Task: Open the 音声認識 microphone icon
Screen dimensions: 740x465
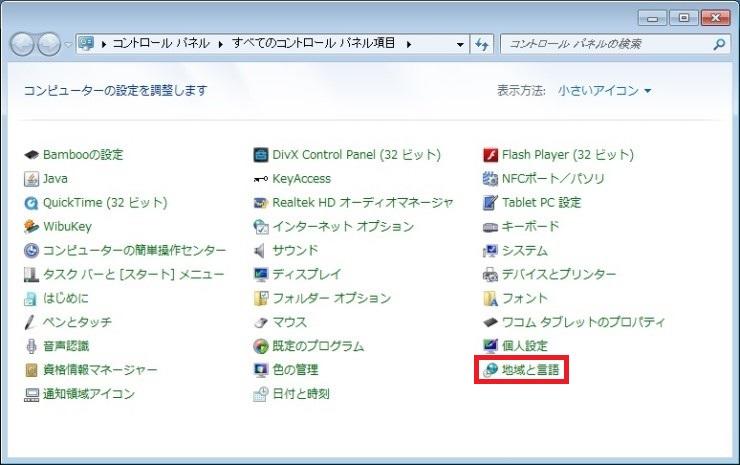Action: pos(31,346)
